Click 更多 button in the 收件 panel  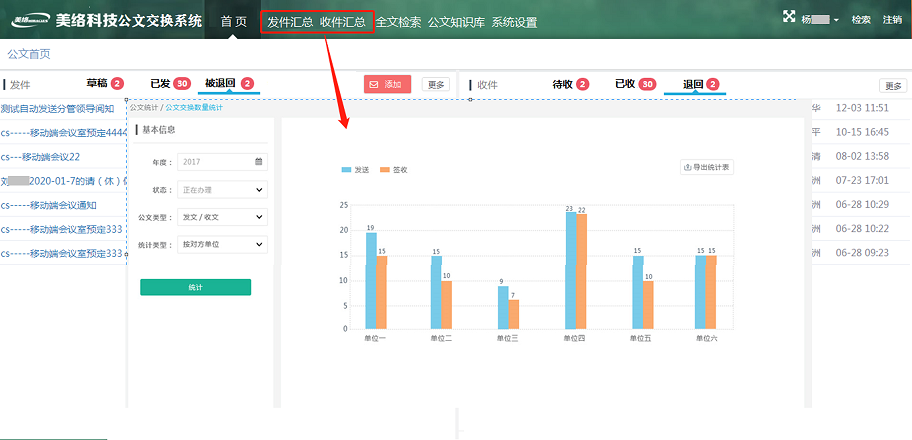[892, 86]
